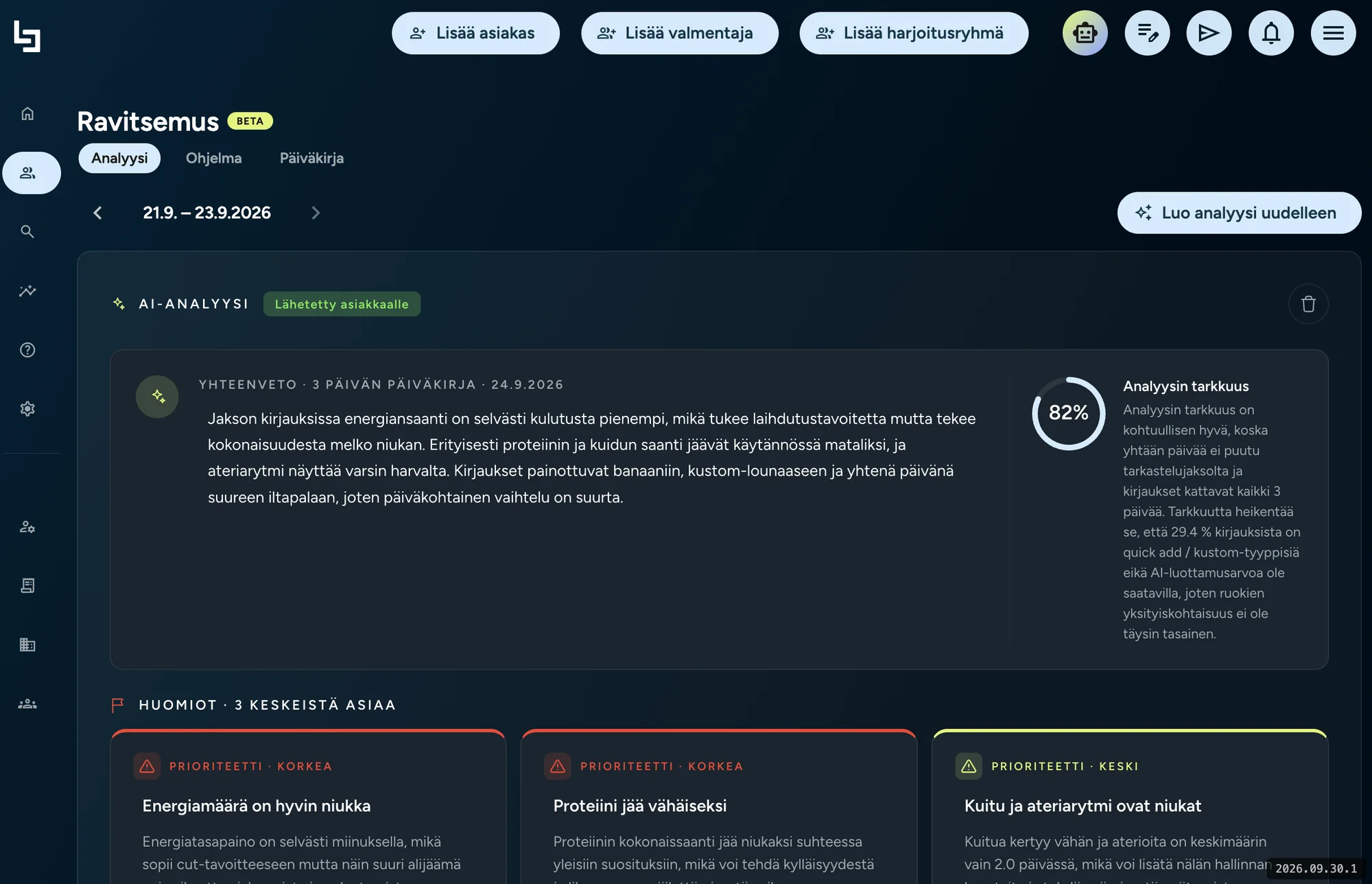Open the analytics chart sidebar icon
Image resolution: width=1372 pixels, height=884 pixels.
[27, 291]
